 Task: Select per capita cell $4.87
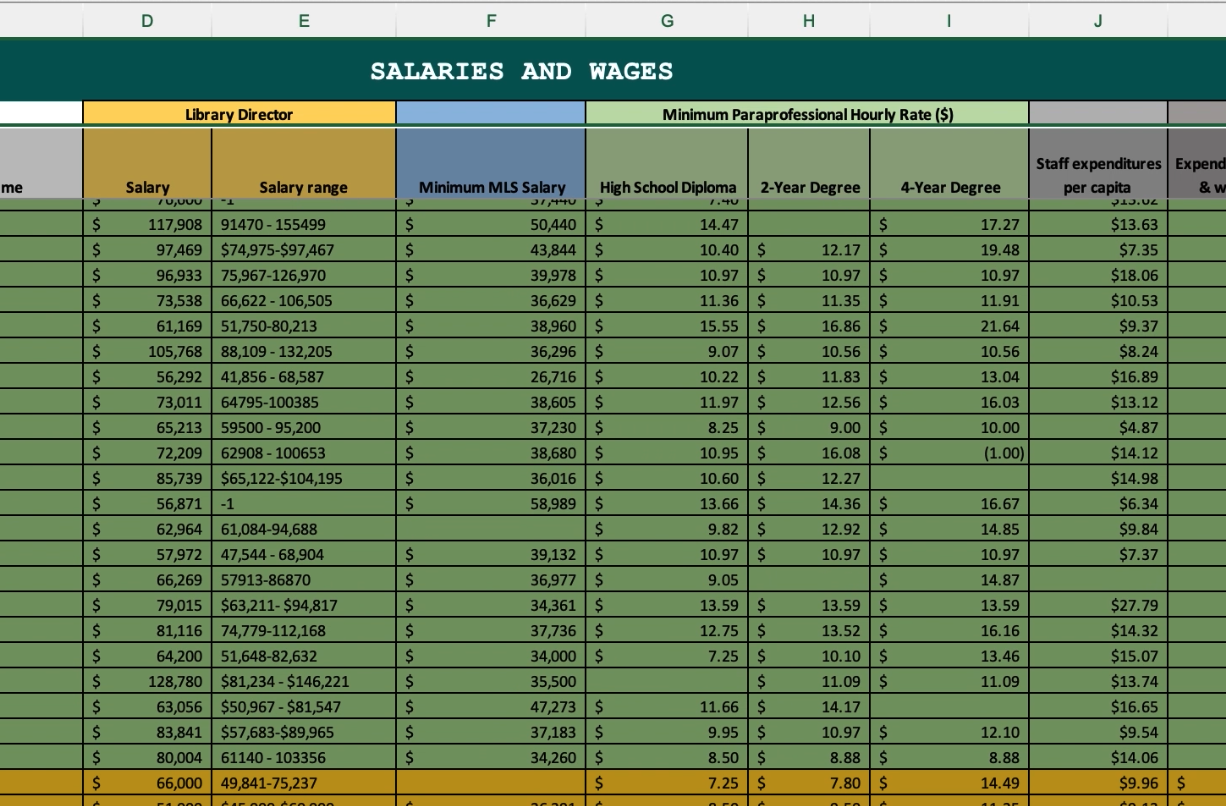click(1098, 427)
